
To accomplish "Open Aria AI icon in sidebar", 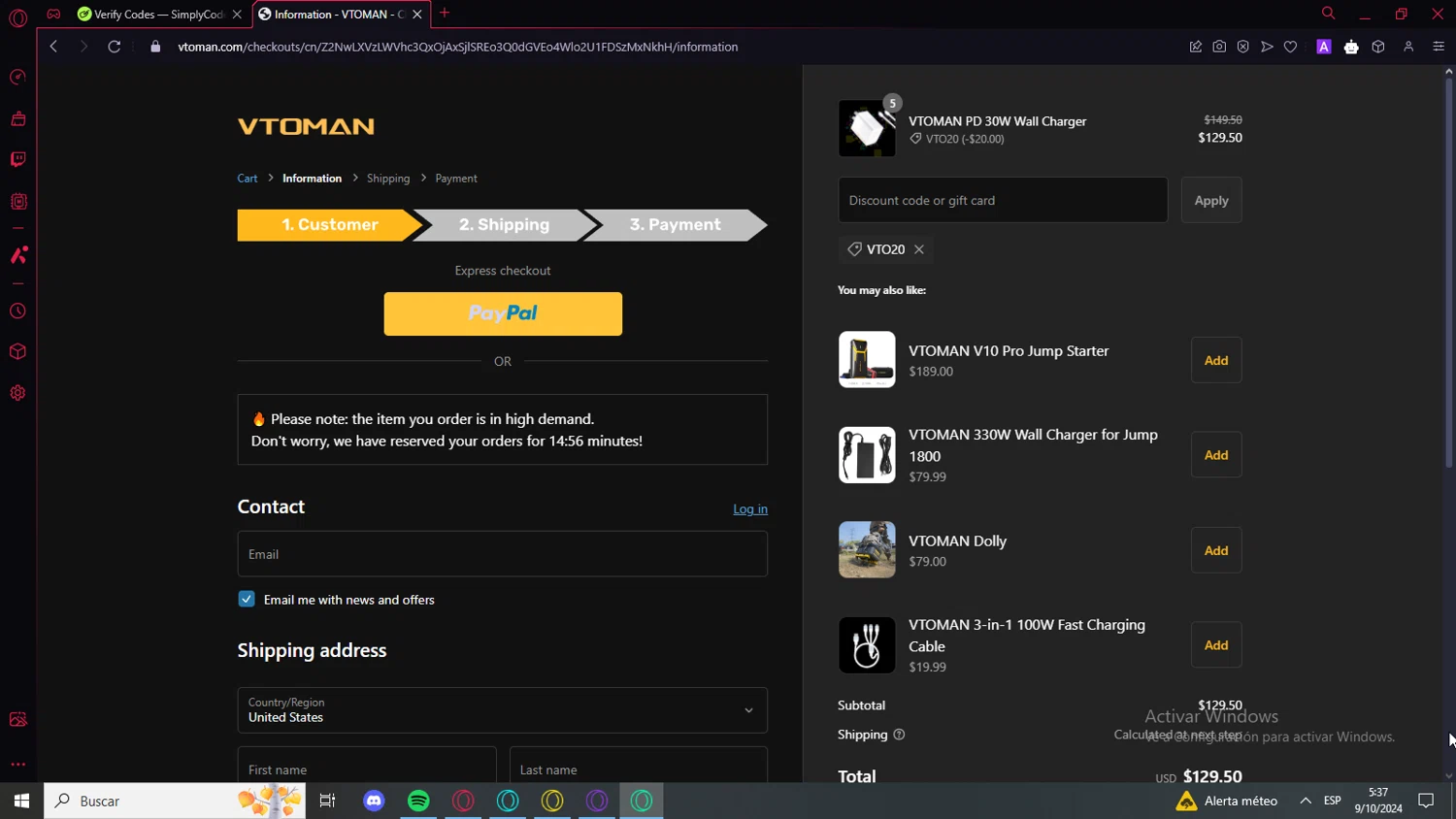I will (x=17, y=255).
